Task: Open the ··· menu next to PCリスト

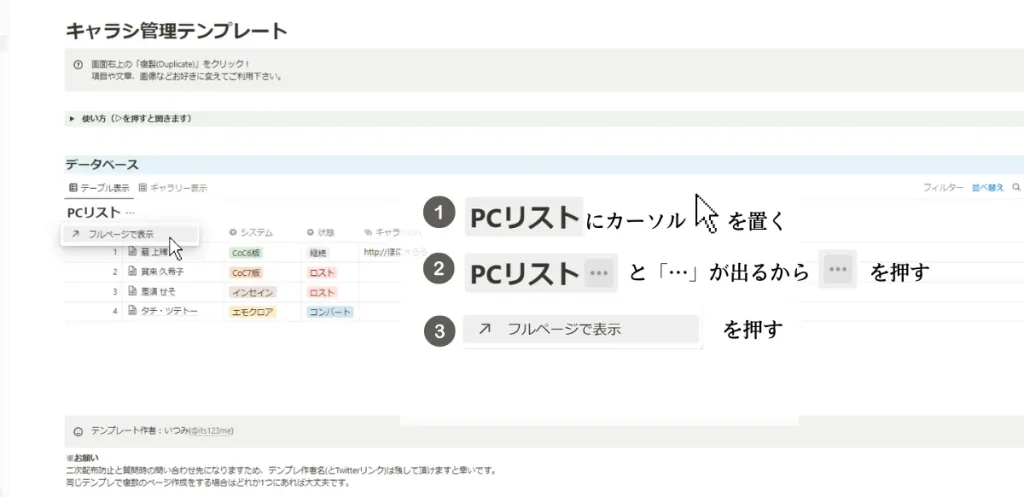Action: tap(130, 212)
